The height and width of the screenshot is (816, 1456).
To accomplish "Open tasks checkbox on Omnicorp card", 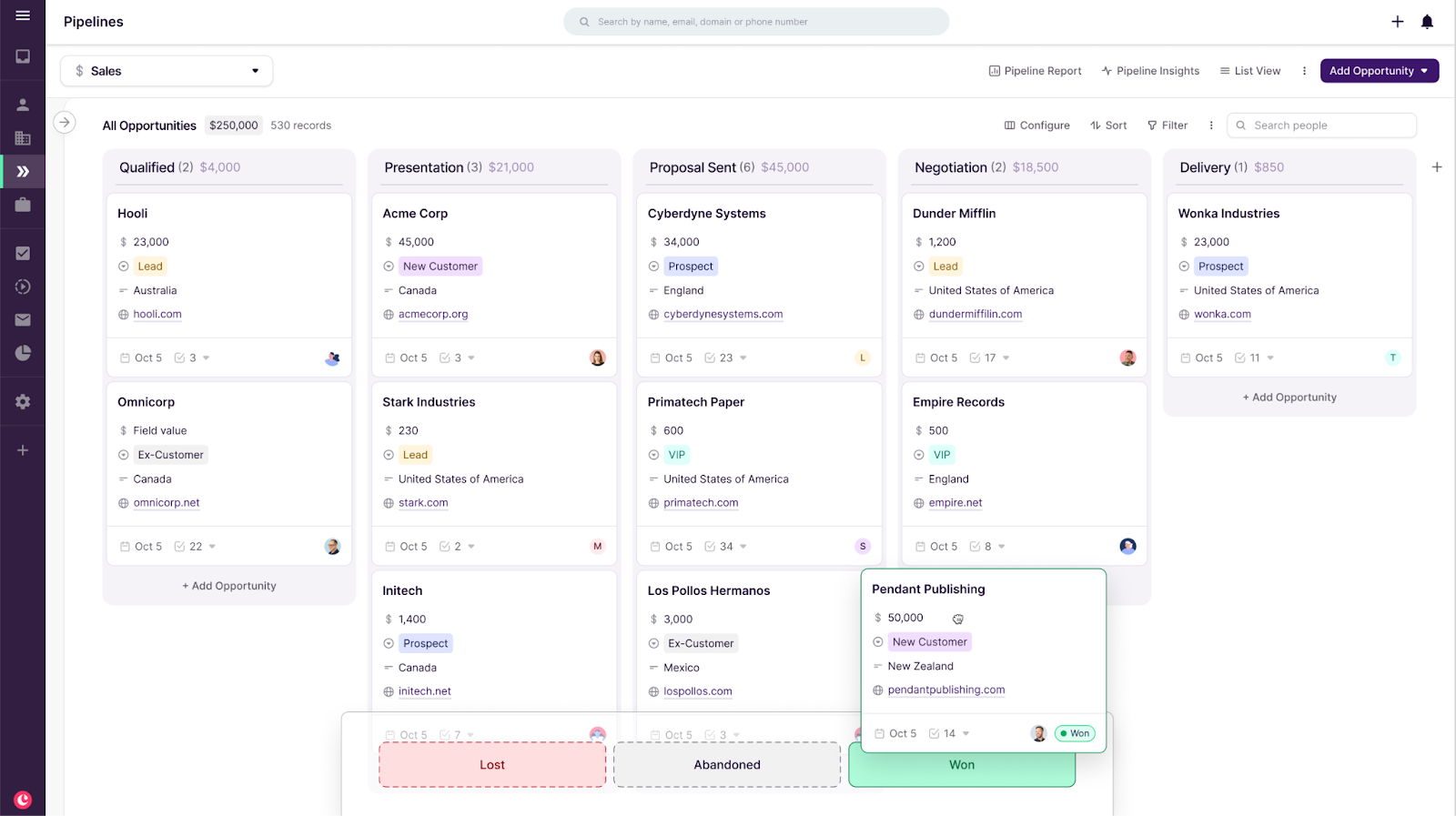I will tap(179, 547).
